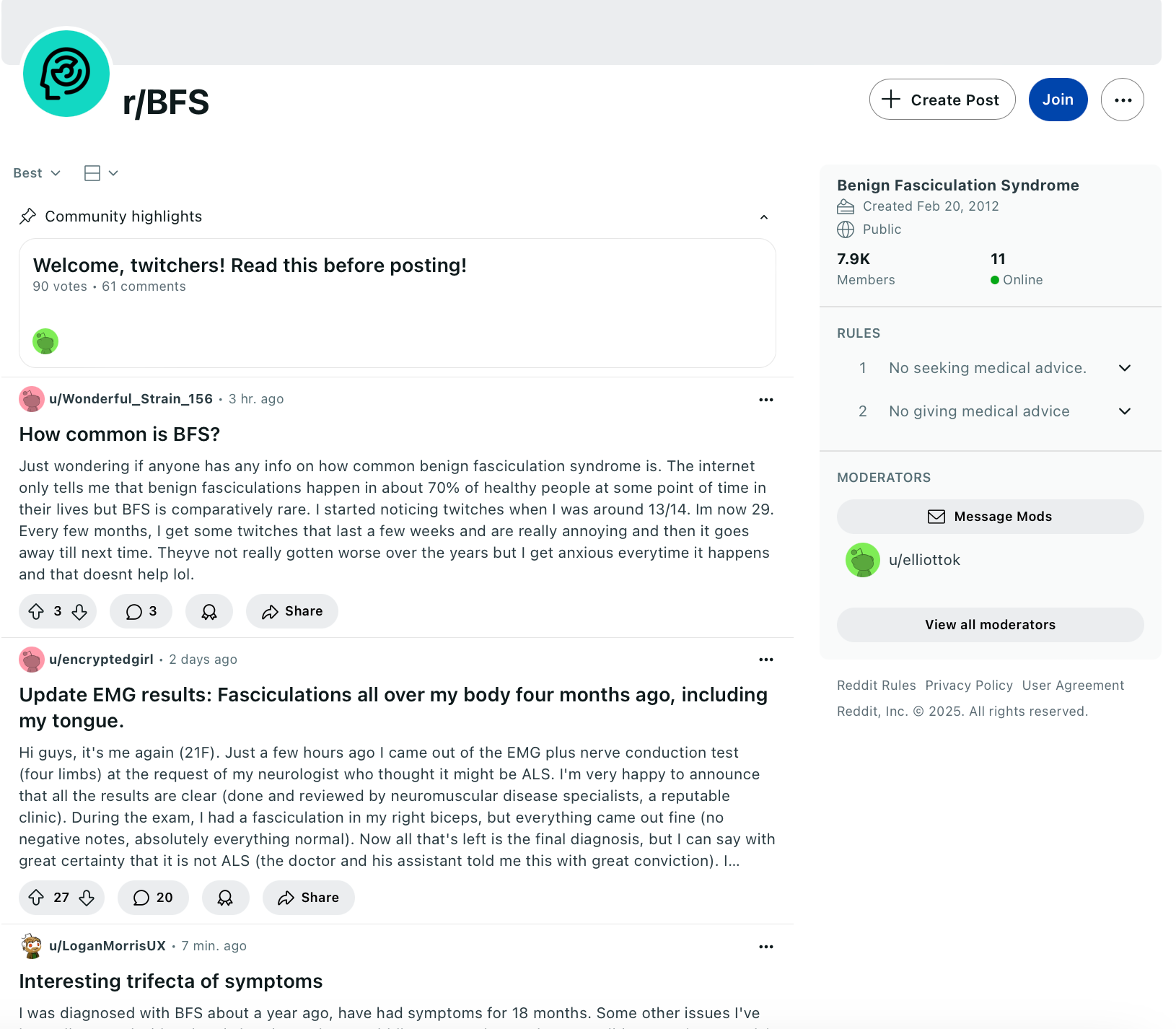The image size is (1176, 1029).
Task: Open the Privacy Policy link
Action: 969,686
